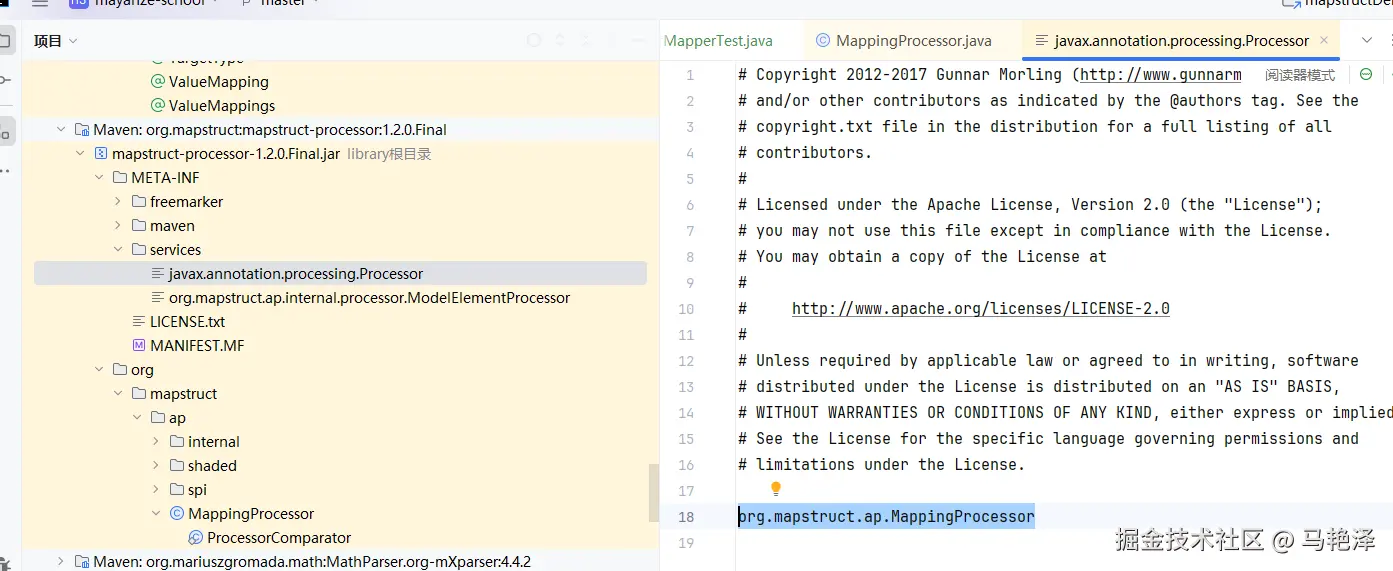Select LICENSE.txt in the project tree
This screenshot has height=571, width=1393.
click(187, 322)
